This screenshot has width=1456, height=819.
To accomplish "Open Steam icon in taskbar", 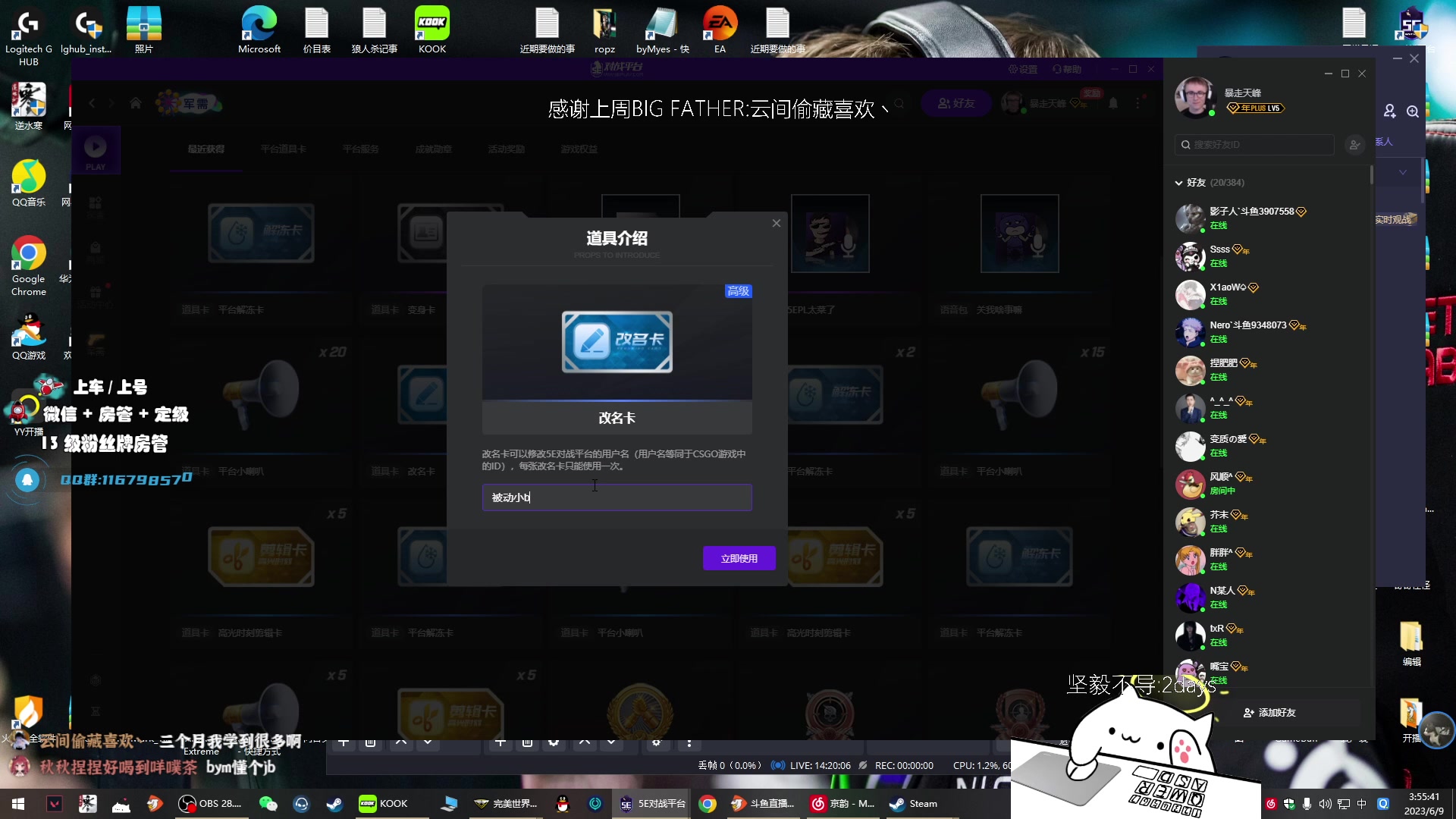I will (x=334, y=804).
